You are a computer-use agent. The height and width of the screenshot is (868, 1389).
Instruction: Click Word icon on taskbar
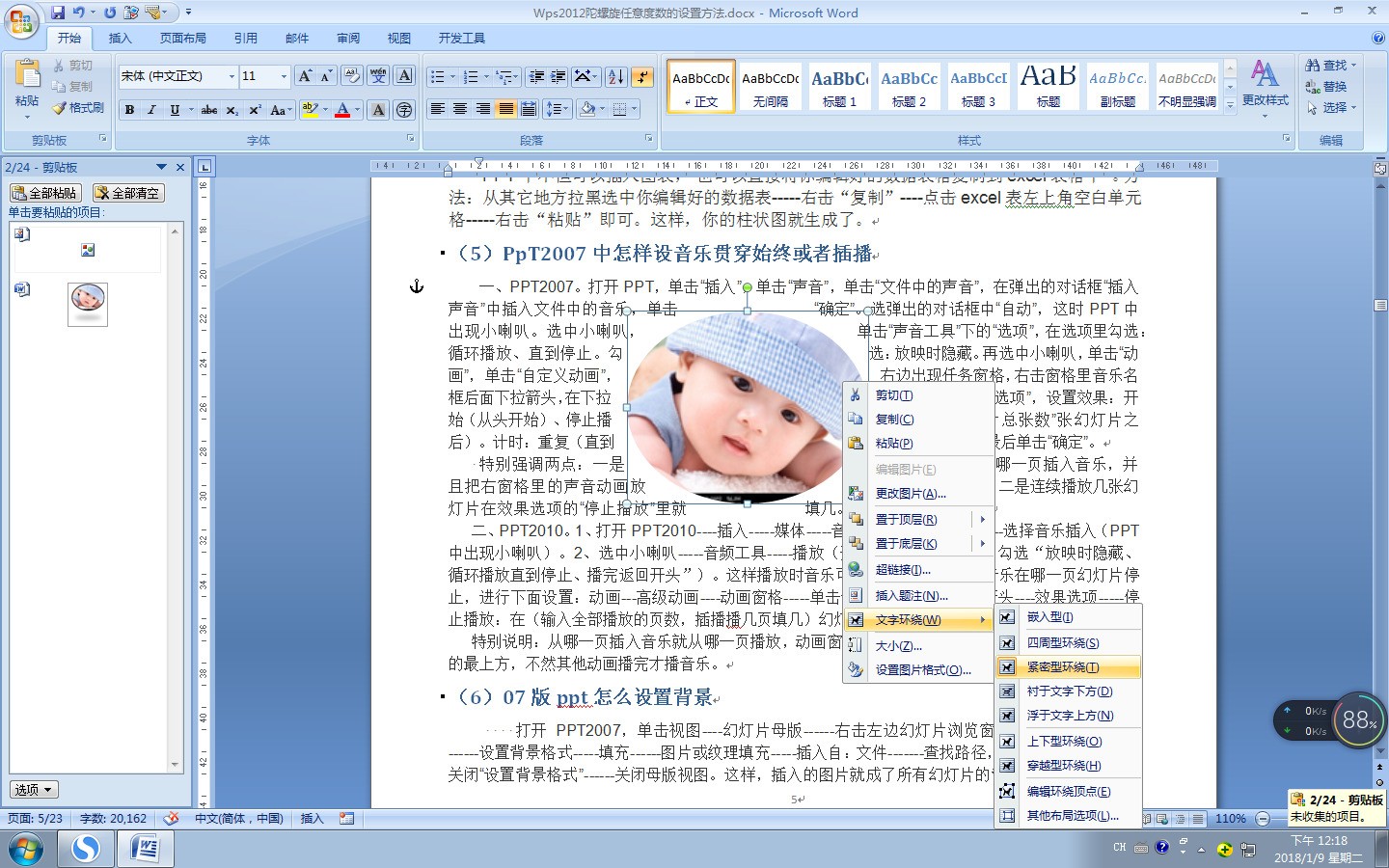146,849
